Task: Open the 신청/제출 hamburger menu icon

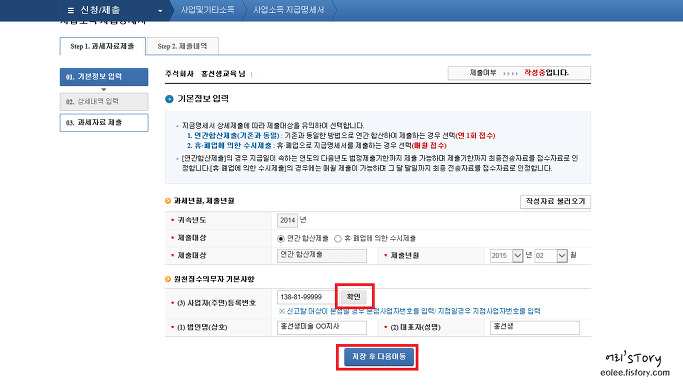Action: click(x=71, y=10)
